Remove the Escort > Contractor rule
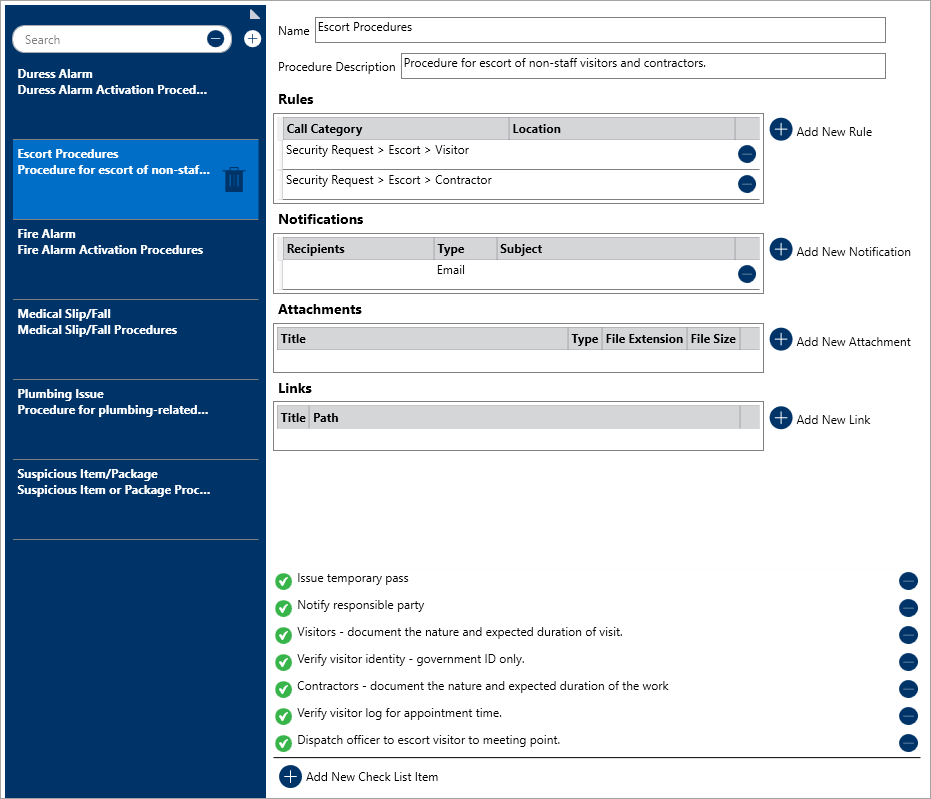This screenshot has width=931, height=799. click(746, 184)
